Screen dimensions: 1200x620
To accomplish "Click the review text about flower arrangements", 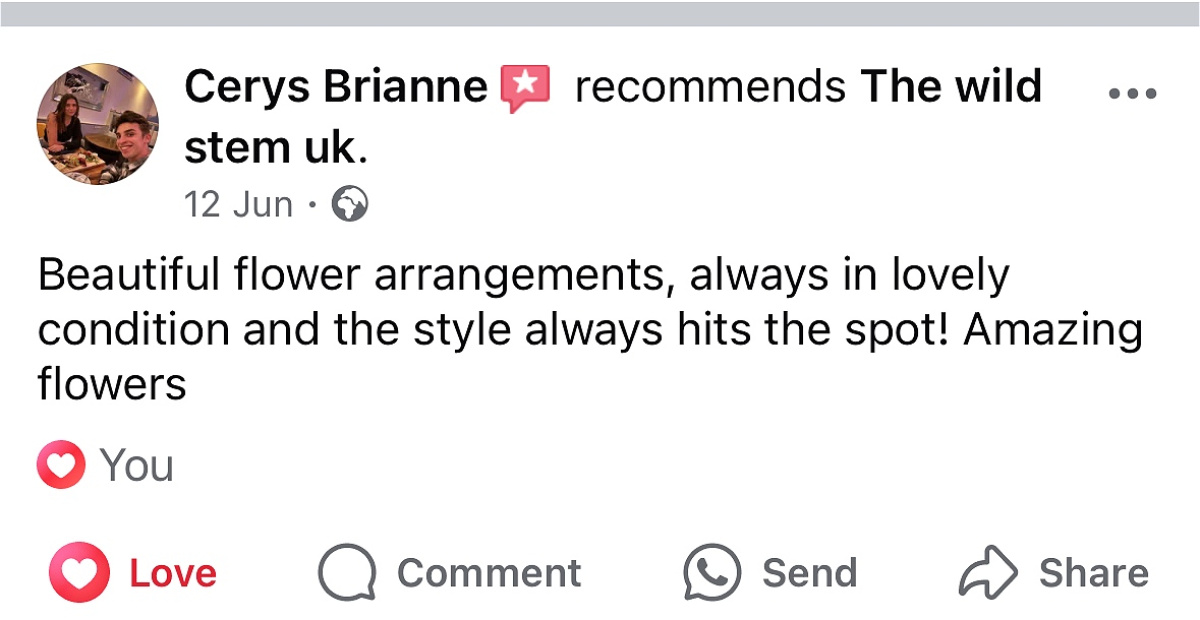I will [x=590, y=329].
